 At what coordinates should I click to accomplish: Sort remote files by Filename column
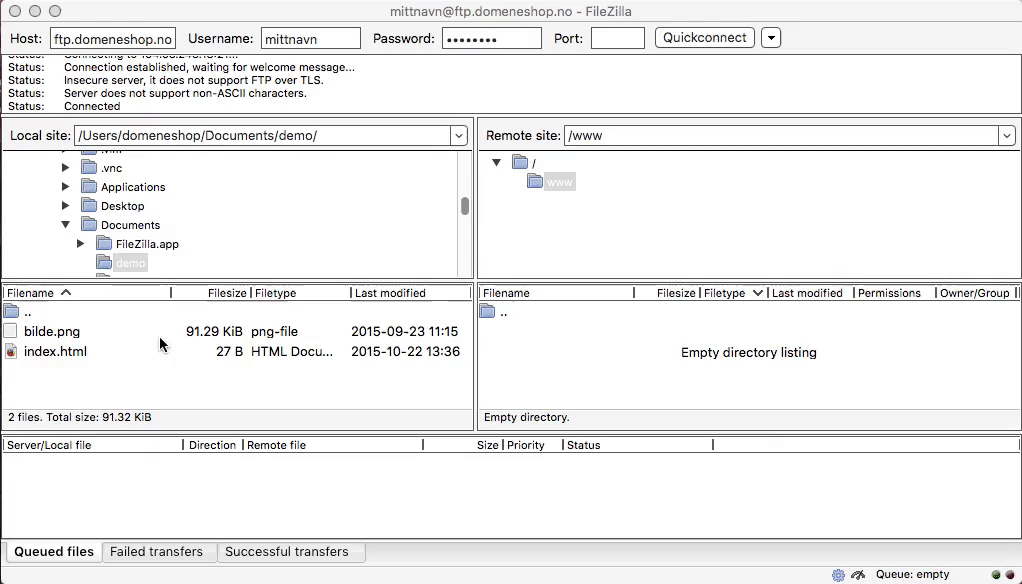click(x=557, y=293)
